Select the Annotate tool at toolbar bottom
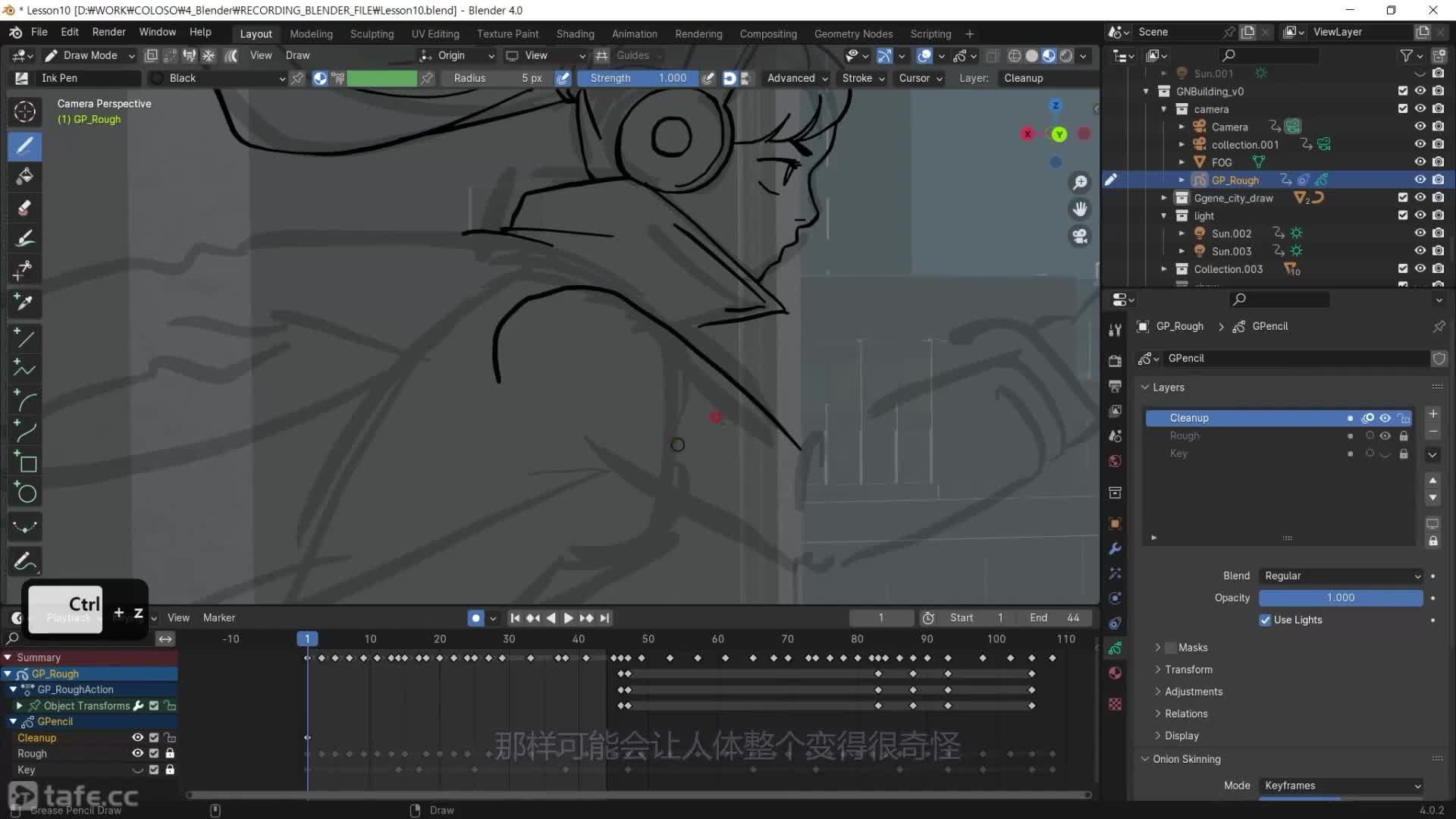The width and height of the screenshot is (1456, 819). coord(25,562)
